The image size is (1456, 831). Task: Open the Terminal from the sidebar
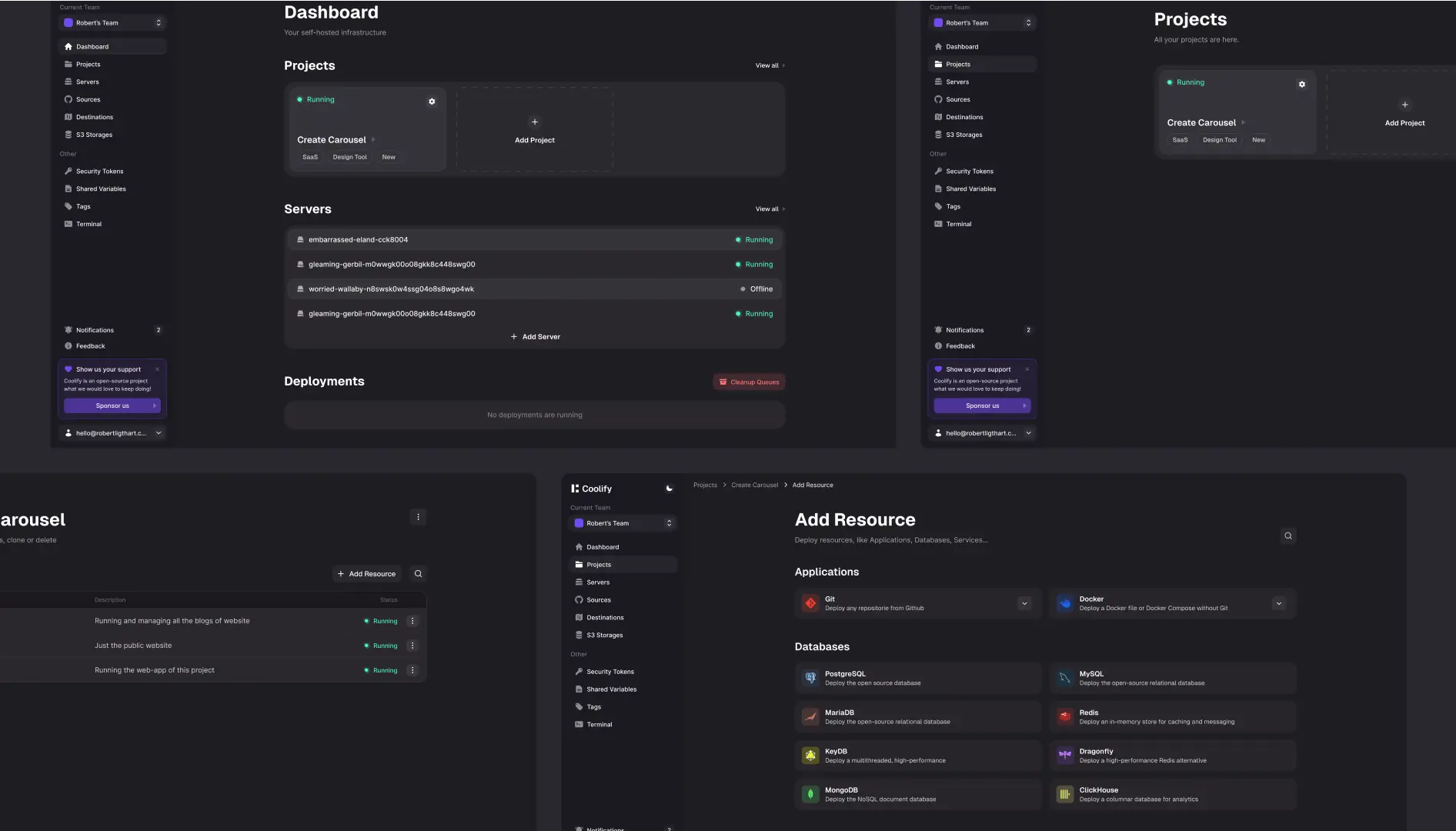pyautogui.click(x=88, y=223)
